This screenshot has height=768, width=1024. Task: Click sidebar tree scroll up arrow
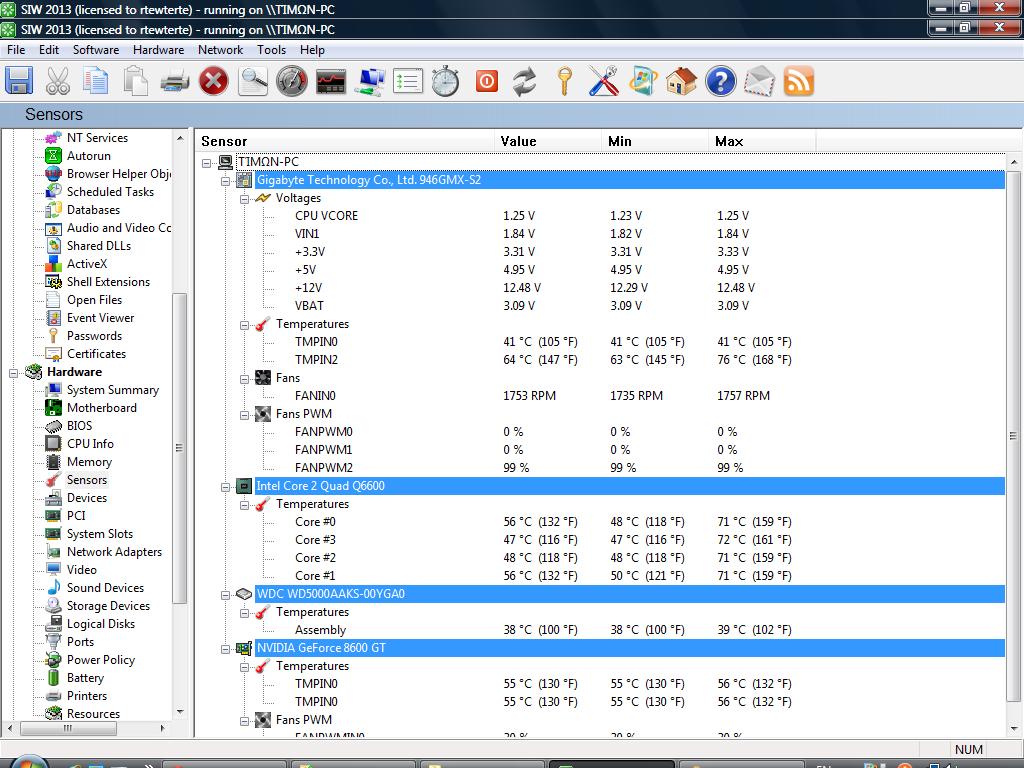(x=180, y=138)
